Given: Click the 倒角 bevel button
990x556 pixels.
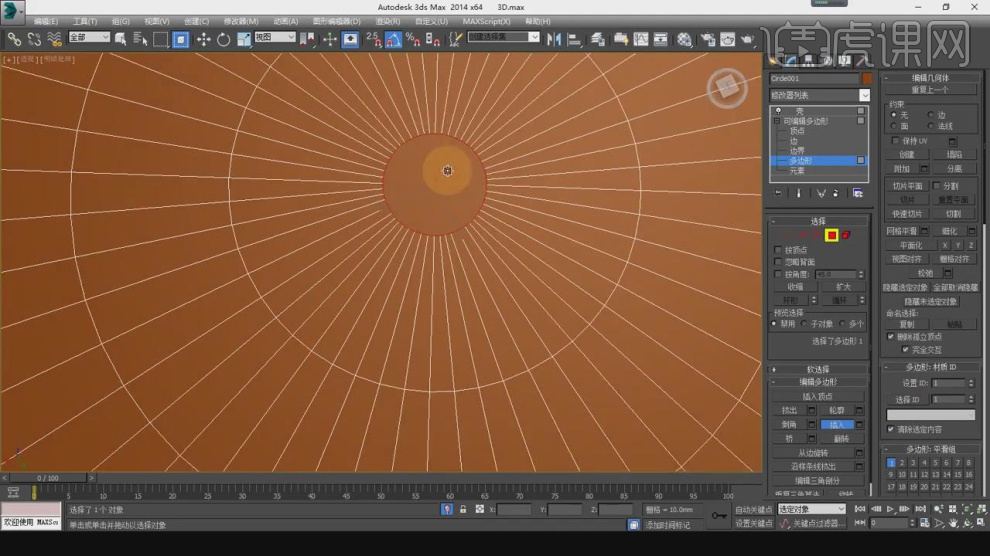Looking at the screenshot, I should (x=789, y=425).
